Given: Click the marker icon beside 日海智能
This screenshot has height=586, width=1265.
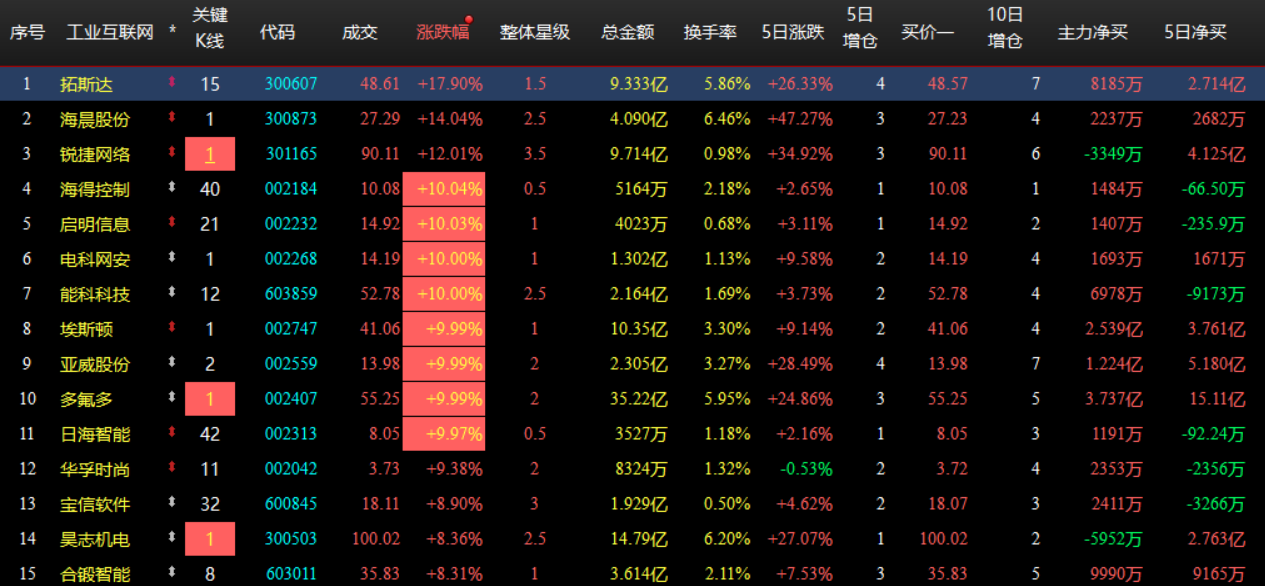Looking at the screenshot, I should 172,434.
